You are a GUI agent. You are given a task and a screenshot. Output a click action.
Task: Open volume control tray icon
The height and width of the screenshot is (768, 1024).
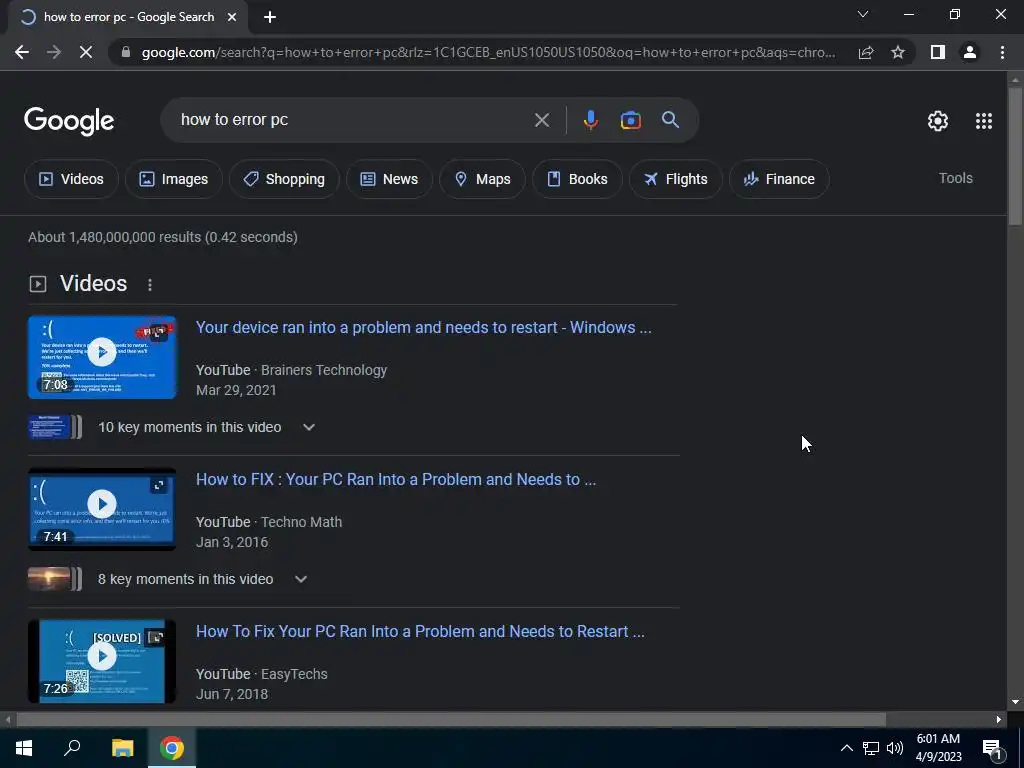coord(895,748)
